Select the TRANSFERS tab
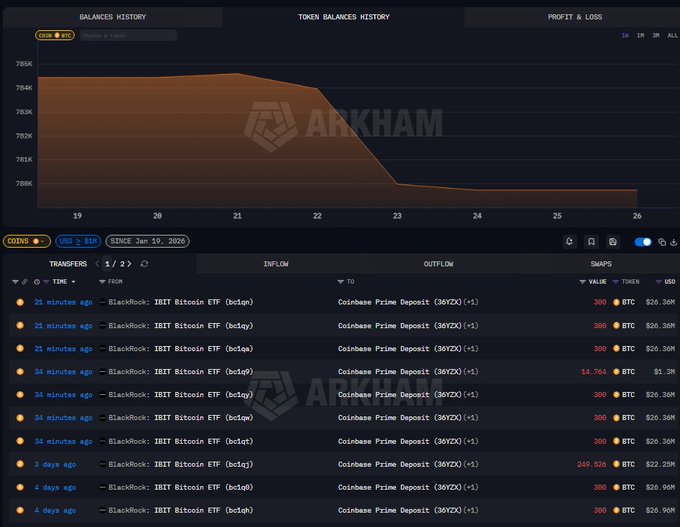 click(x=68, y=264)
